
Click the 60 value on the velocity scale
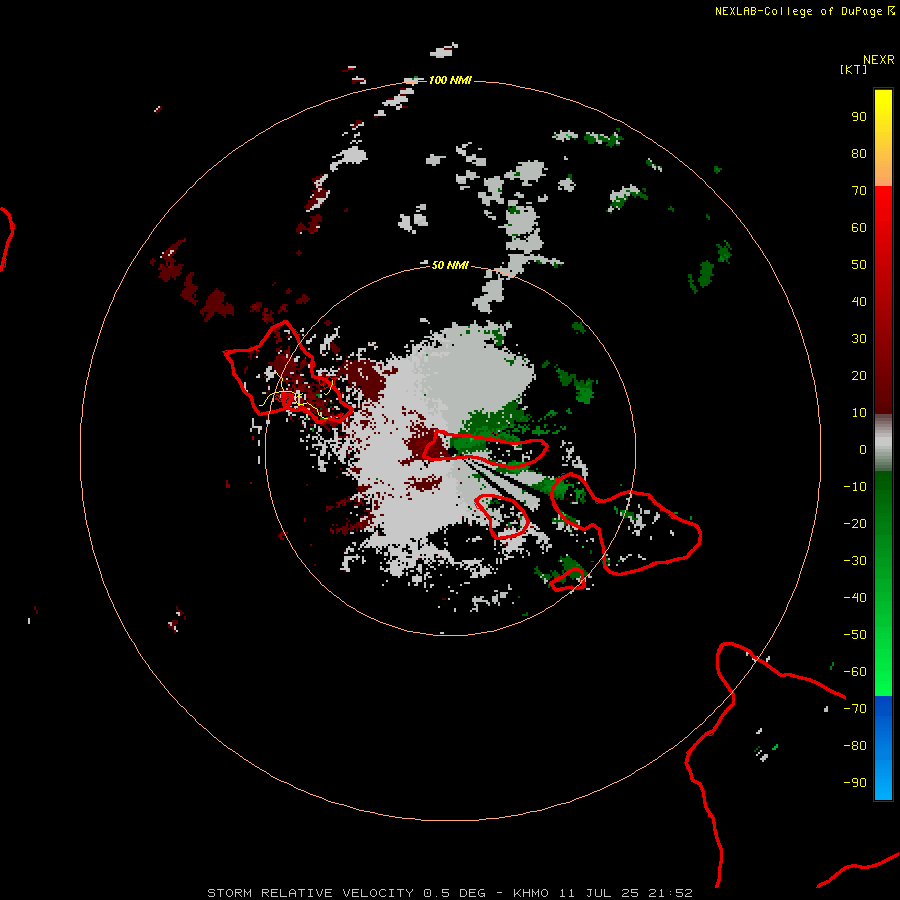point(859,228)
